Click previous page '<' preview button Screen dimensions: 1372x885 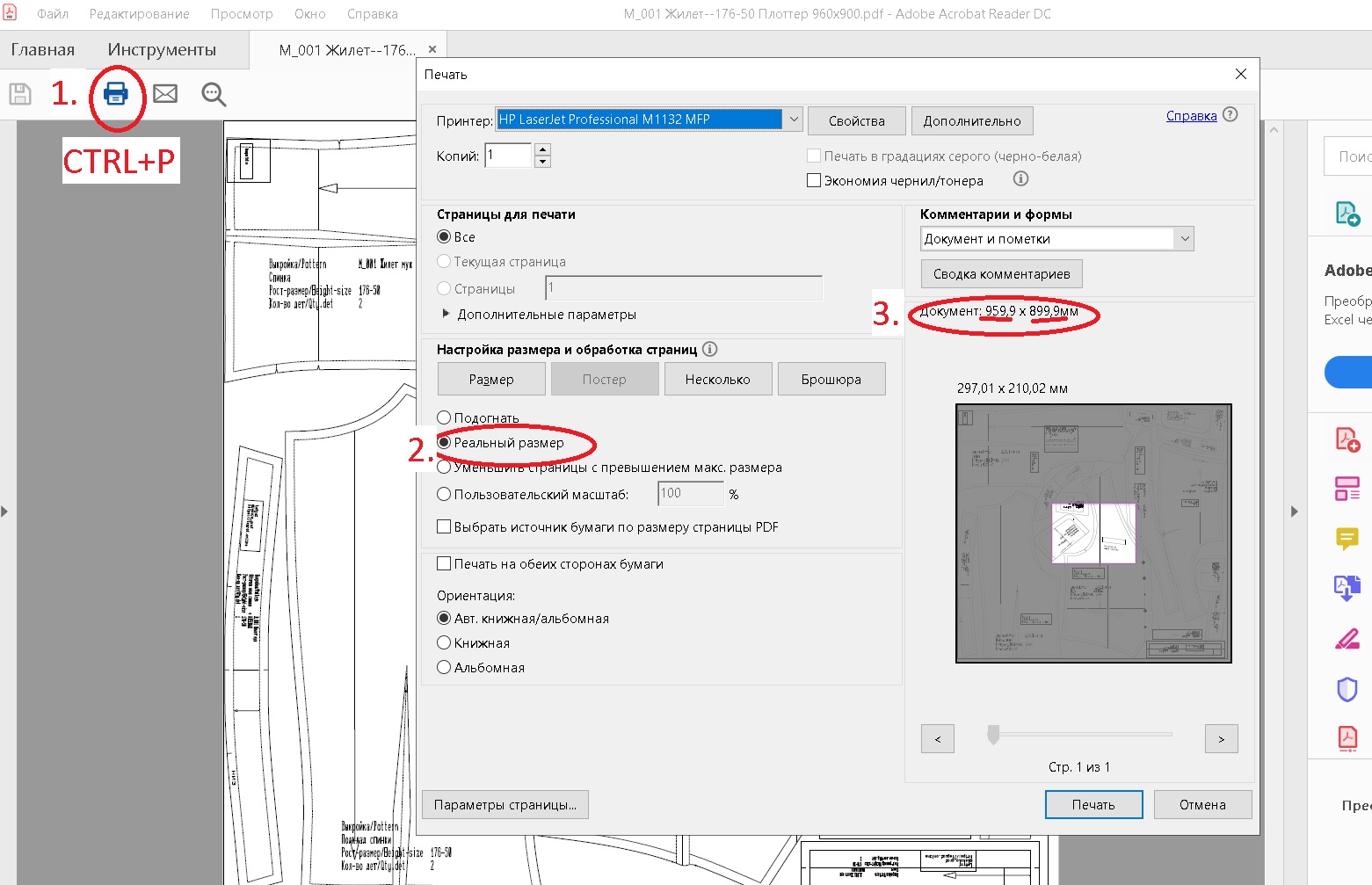(938, 738)
